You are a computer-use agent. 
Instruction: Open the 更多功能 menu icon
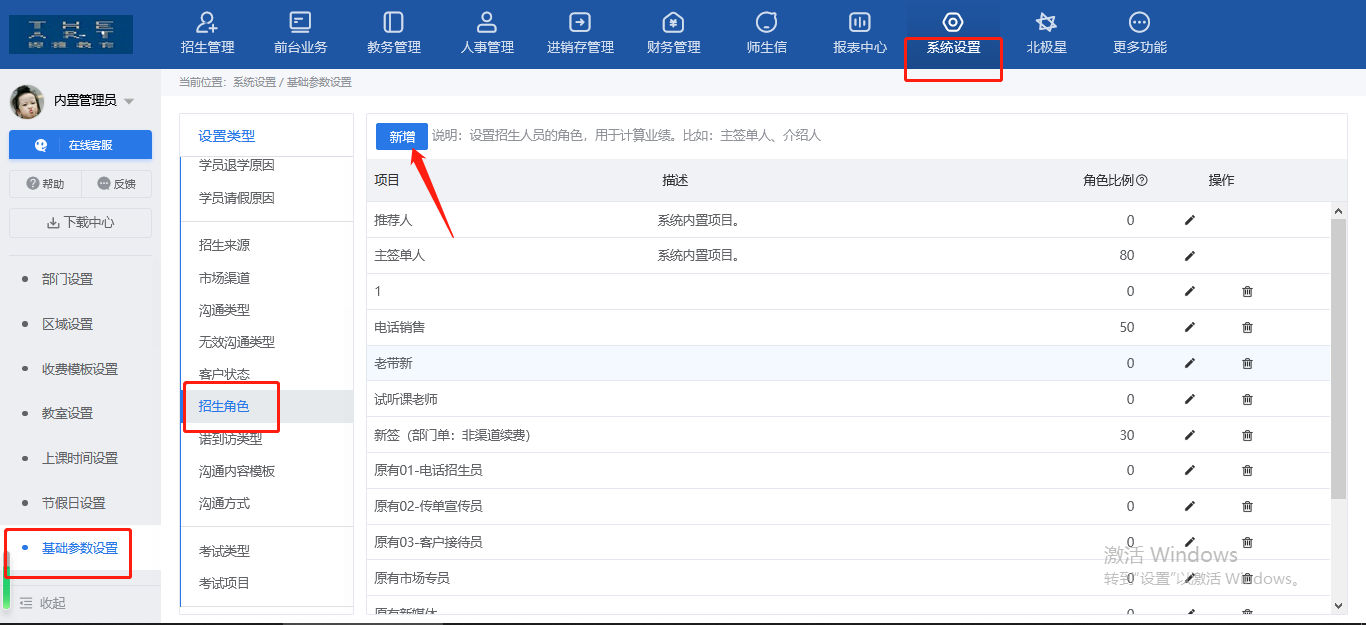click(1139, 22)
